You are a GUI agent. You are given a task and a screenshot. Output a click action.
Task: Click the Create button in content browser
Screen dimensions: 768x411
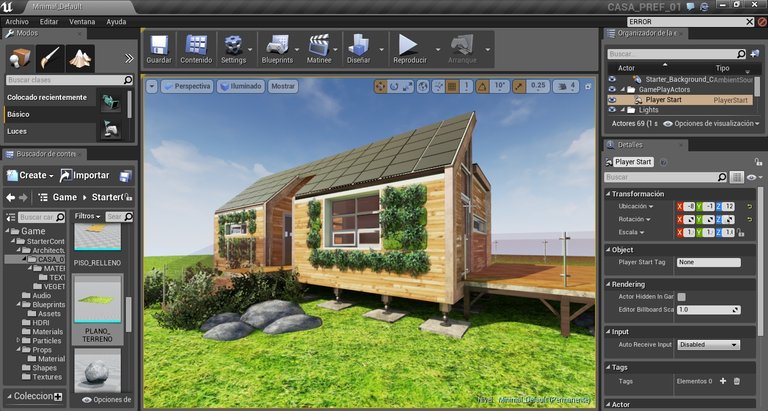(29, 175)
